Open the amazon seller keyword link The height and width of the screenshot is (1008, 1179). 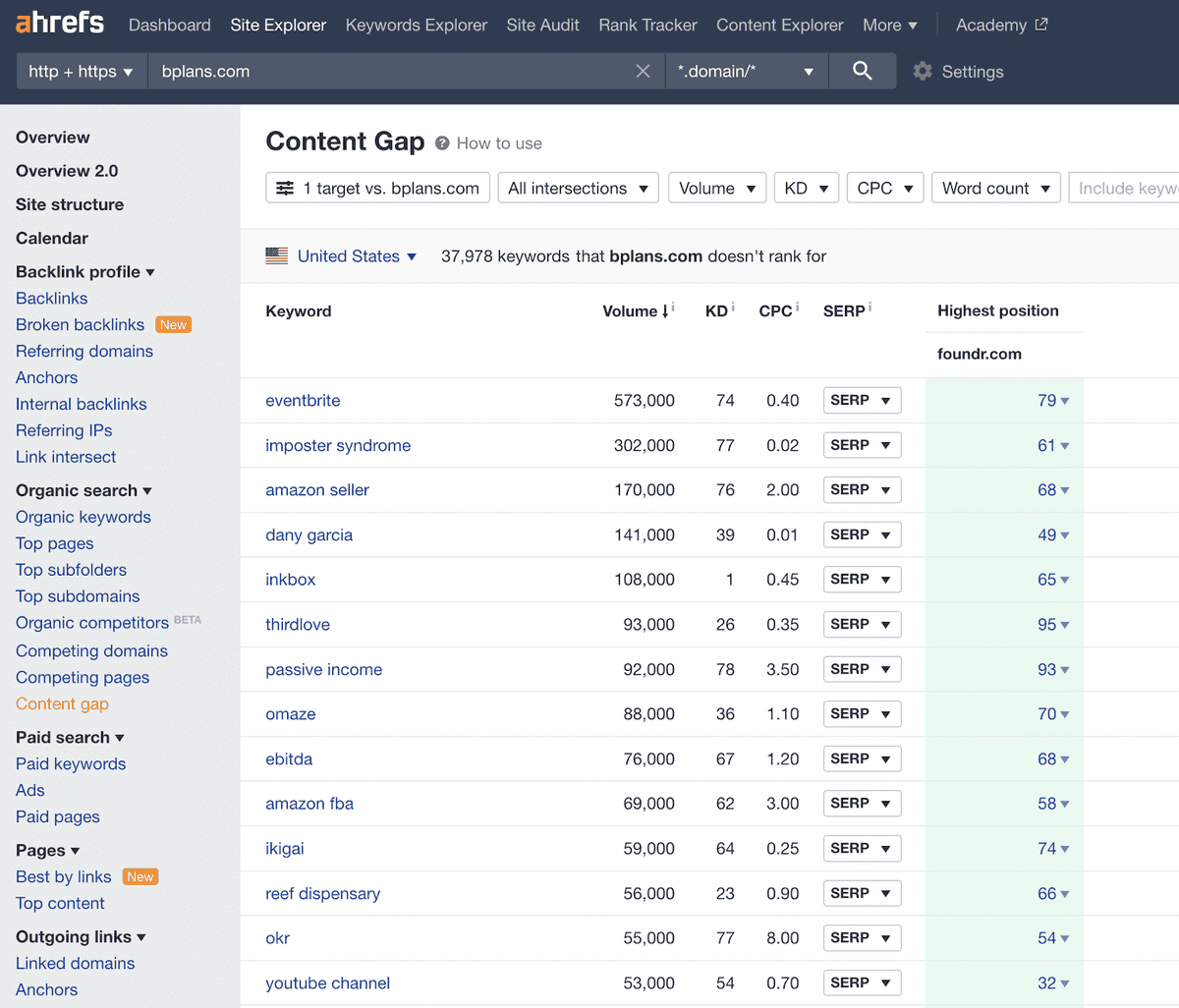317,490
